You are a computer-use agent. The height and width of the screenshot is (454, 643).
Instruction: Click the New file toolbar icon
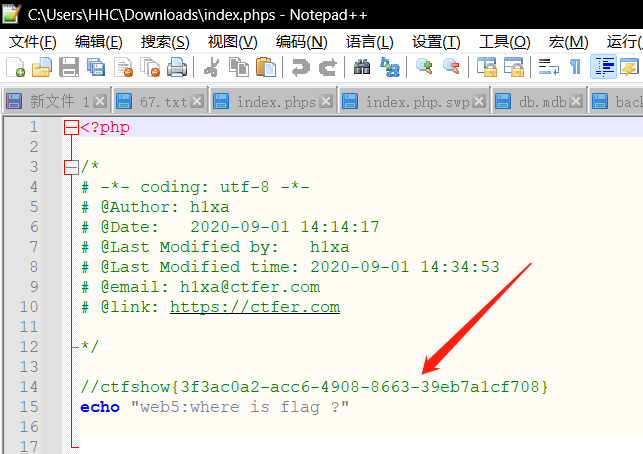(15, 67)
